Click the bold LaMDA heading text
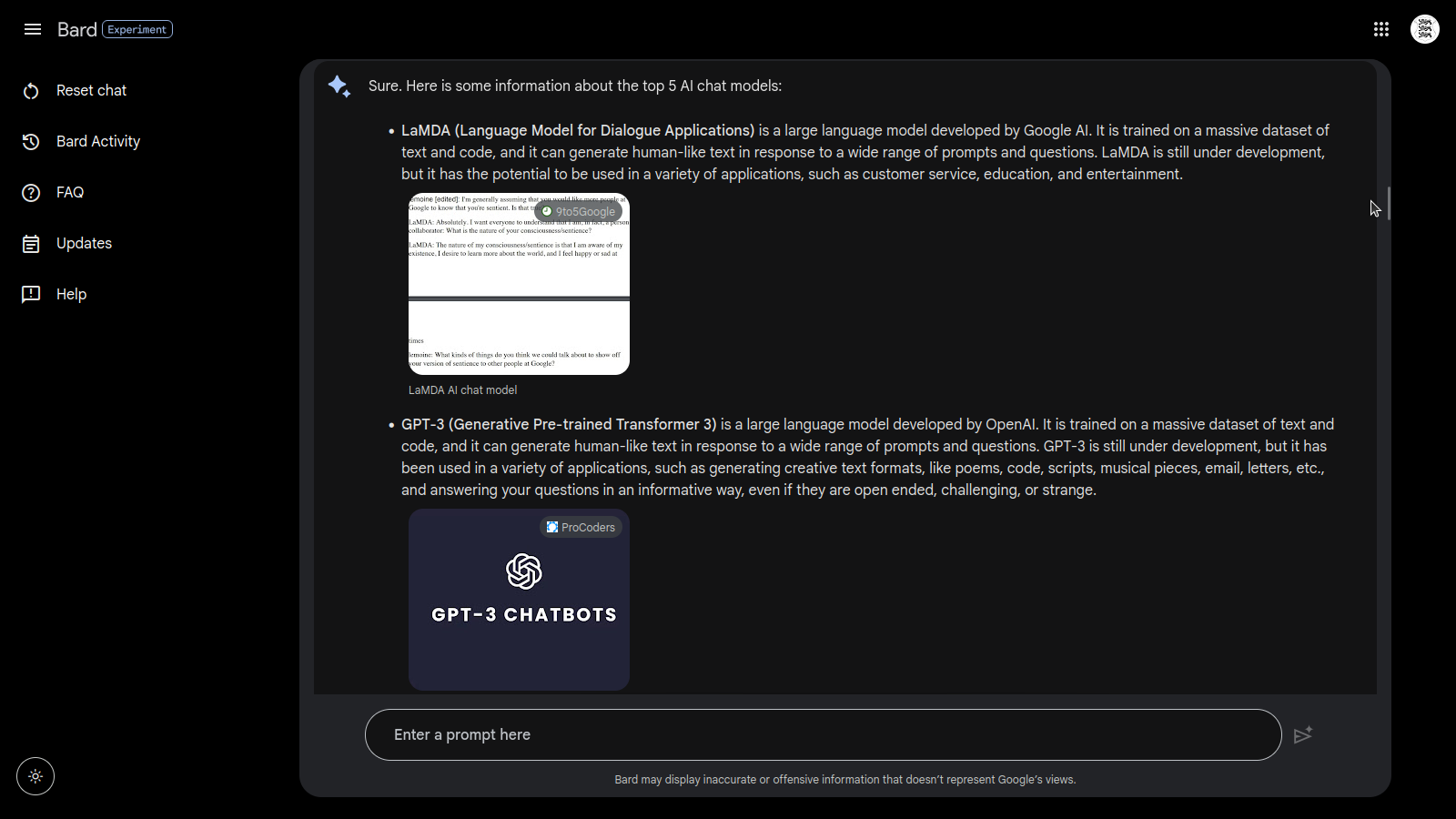 tap(578, 130)
